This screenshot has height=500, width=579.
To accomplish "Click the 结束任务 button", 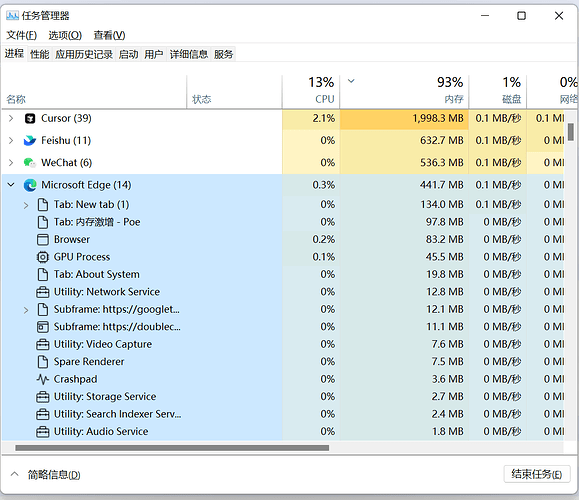I will (537, 474).
